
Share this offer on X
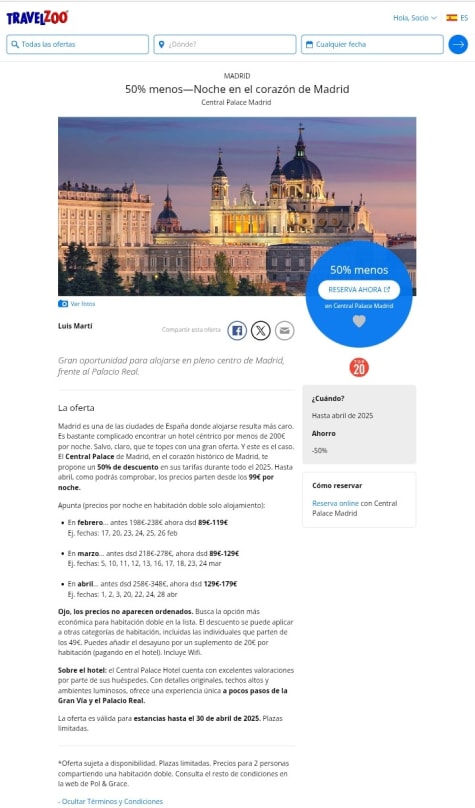pyautogui.click(x=261, y=330)
